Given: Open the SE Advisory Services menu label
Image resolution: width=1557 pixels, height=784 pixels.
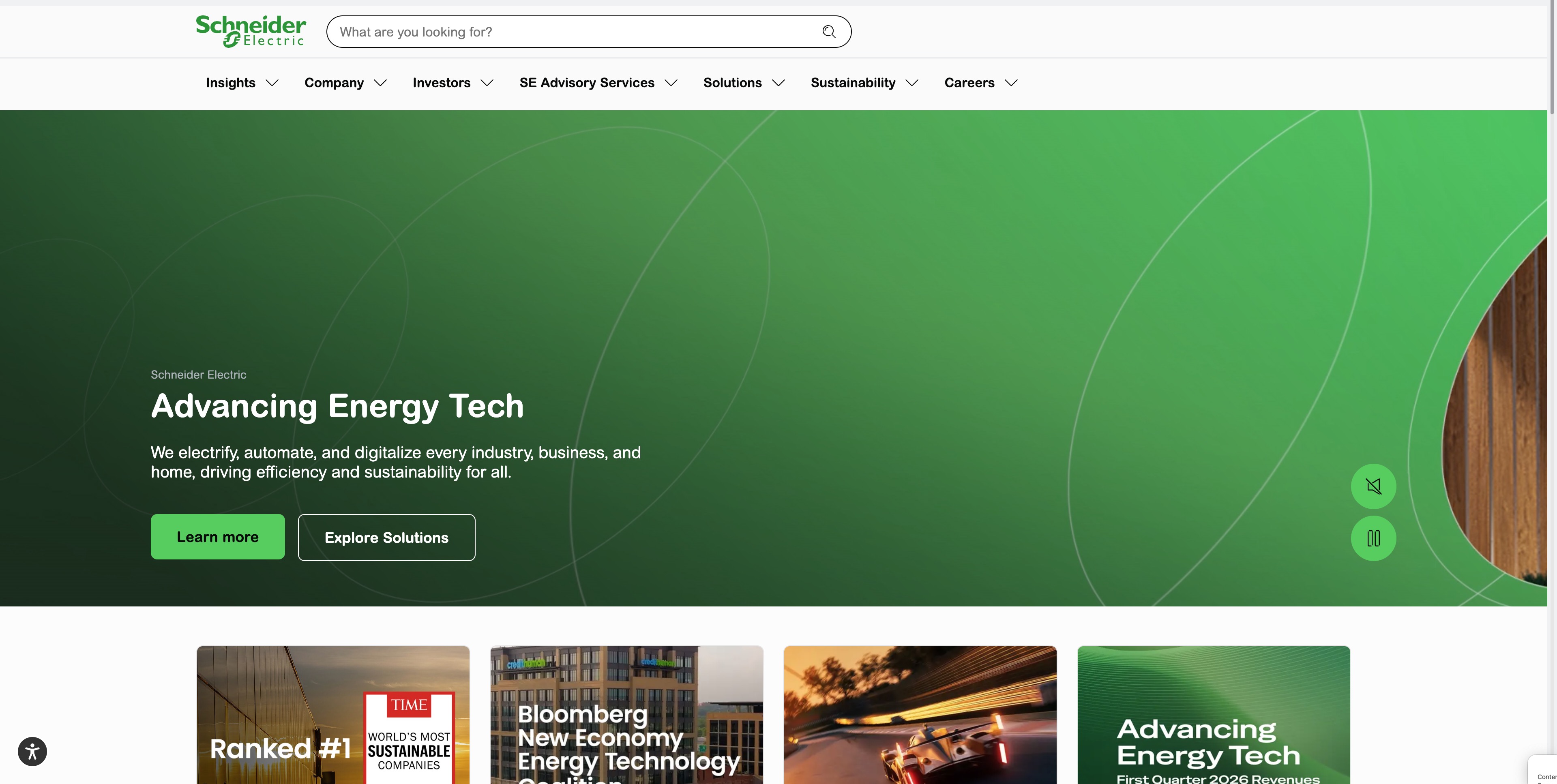Looking at the screenshot, I should click(x=587, y=83).
